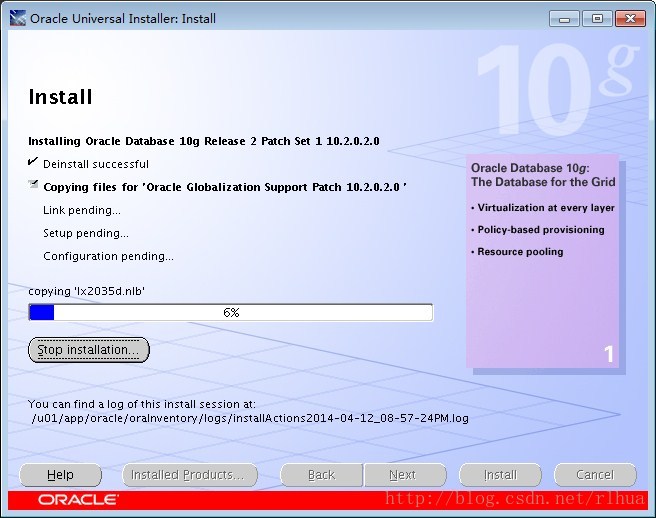Click 'Oracle Database 10g: The Database for the Grid' title
The height and width of the screenshot is (518, 656).
(543, 175)
